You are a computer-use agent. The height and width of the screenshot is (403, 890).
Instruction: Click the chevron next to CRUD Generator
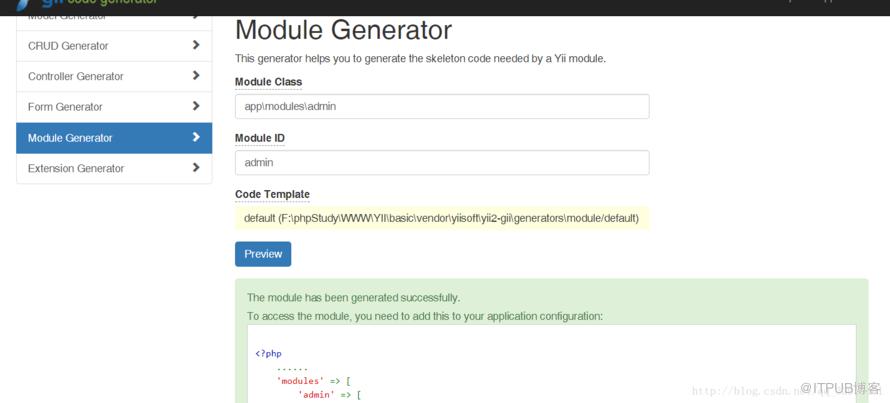(196, 45)
